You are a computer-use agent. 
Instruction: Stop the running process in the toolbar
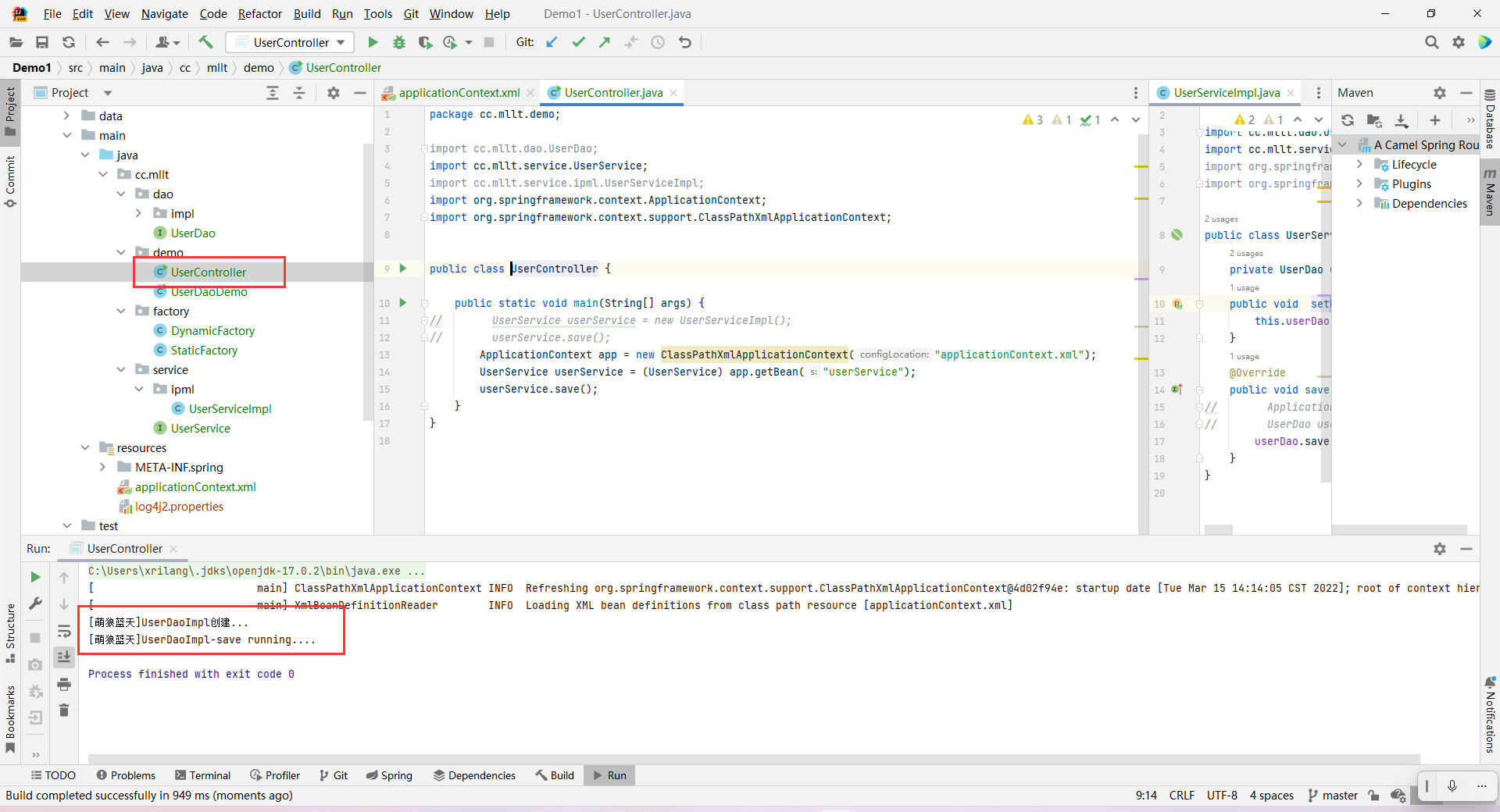pos(489,42)
